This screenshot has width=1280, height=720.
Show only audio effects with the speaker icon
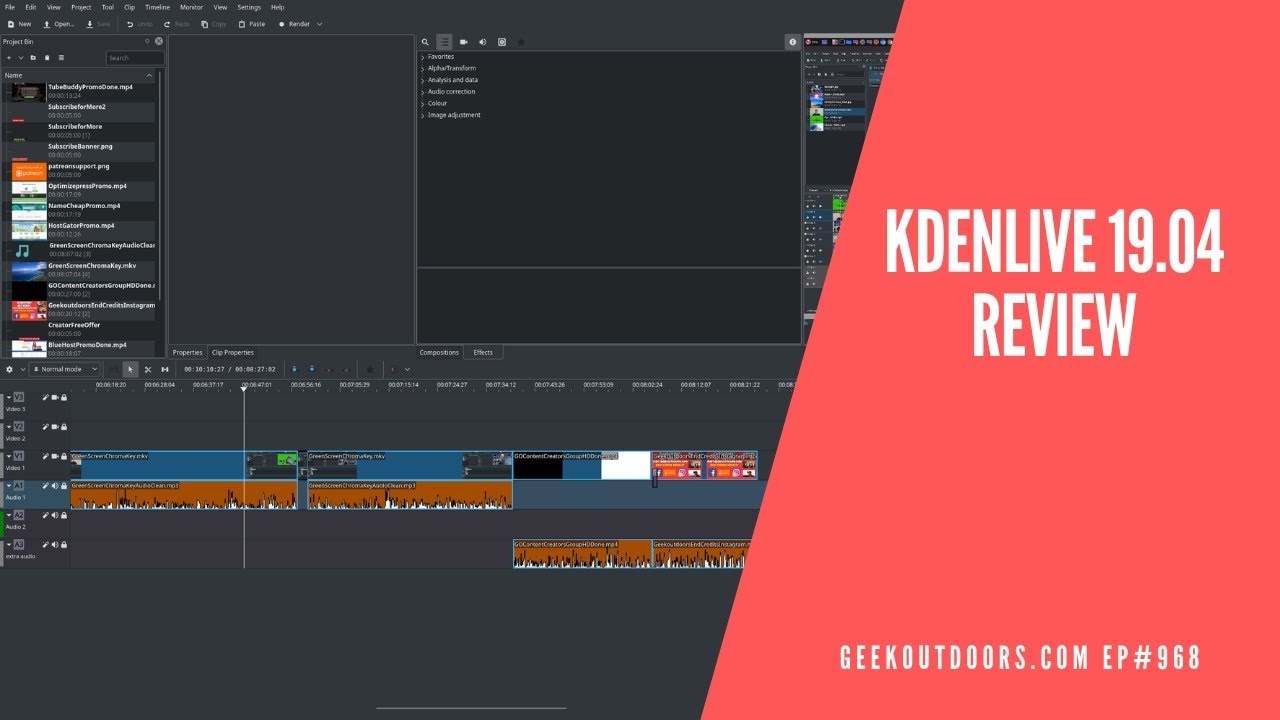[x=482, y=42]
